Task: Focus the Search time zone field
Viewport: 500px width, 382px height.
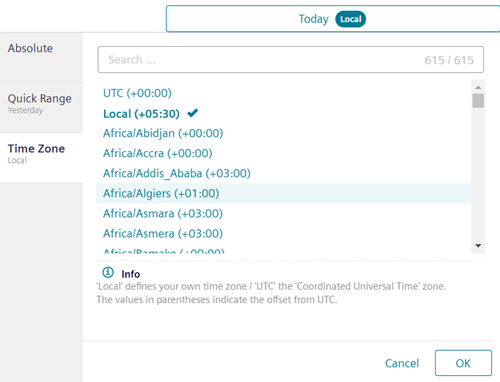Action: [x=290, y=60]
